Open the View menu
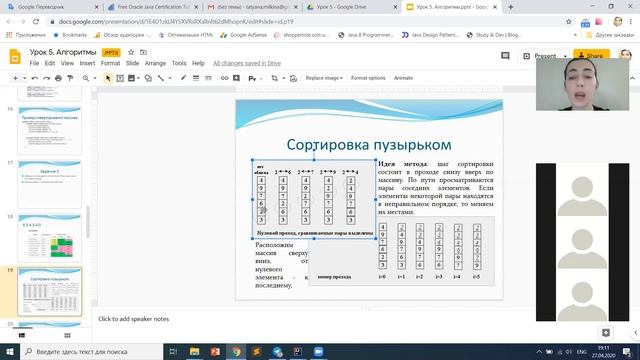This screenshot has height=360, width=640. (x=67, y=63)
